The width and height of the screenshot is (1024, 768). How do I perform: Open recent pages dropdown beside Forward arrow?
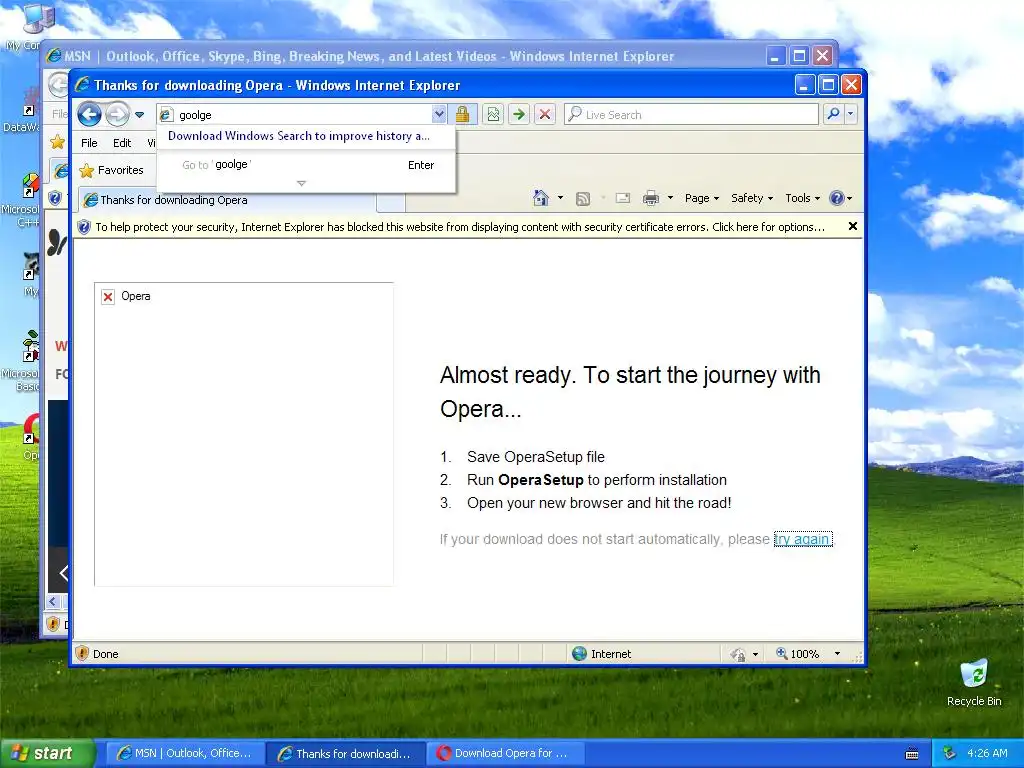pyautogui.click(x=139, y=115)
